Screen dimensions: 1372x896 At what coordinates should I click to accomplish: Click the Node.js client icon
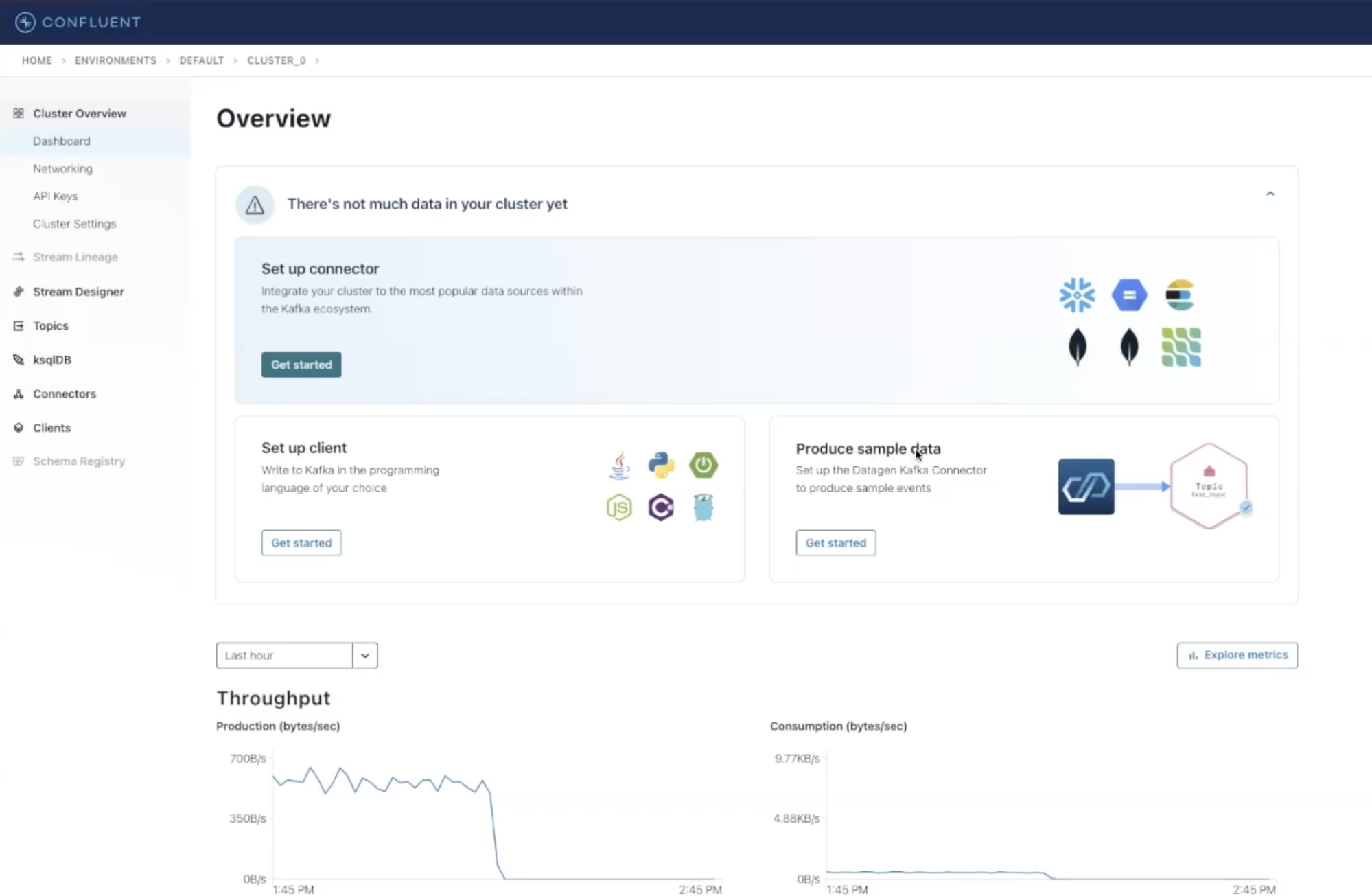(619, 507)
